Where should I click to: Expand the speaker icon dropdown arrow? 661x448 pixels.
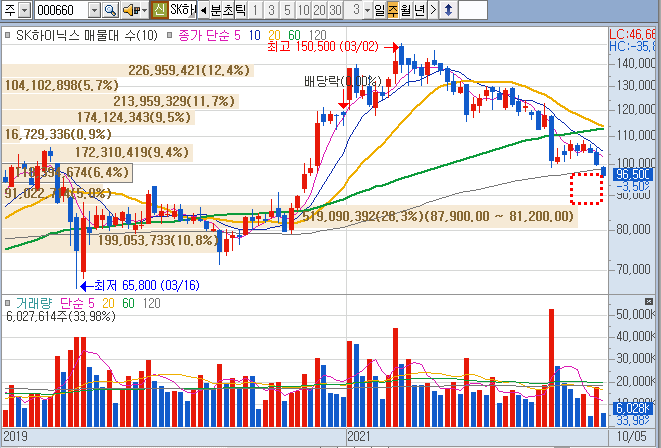pyautogui.click(x=145, y=10)
